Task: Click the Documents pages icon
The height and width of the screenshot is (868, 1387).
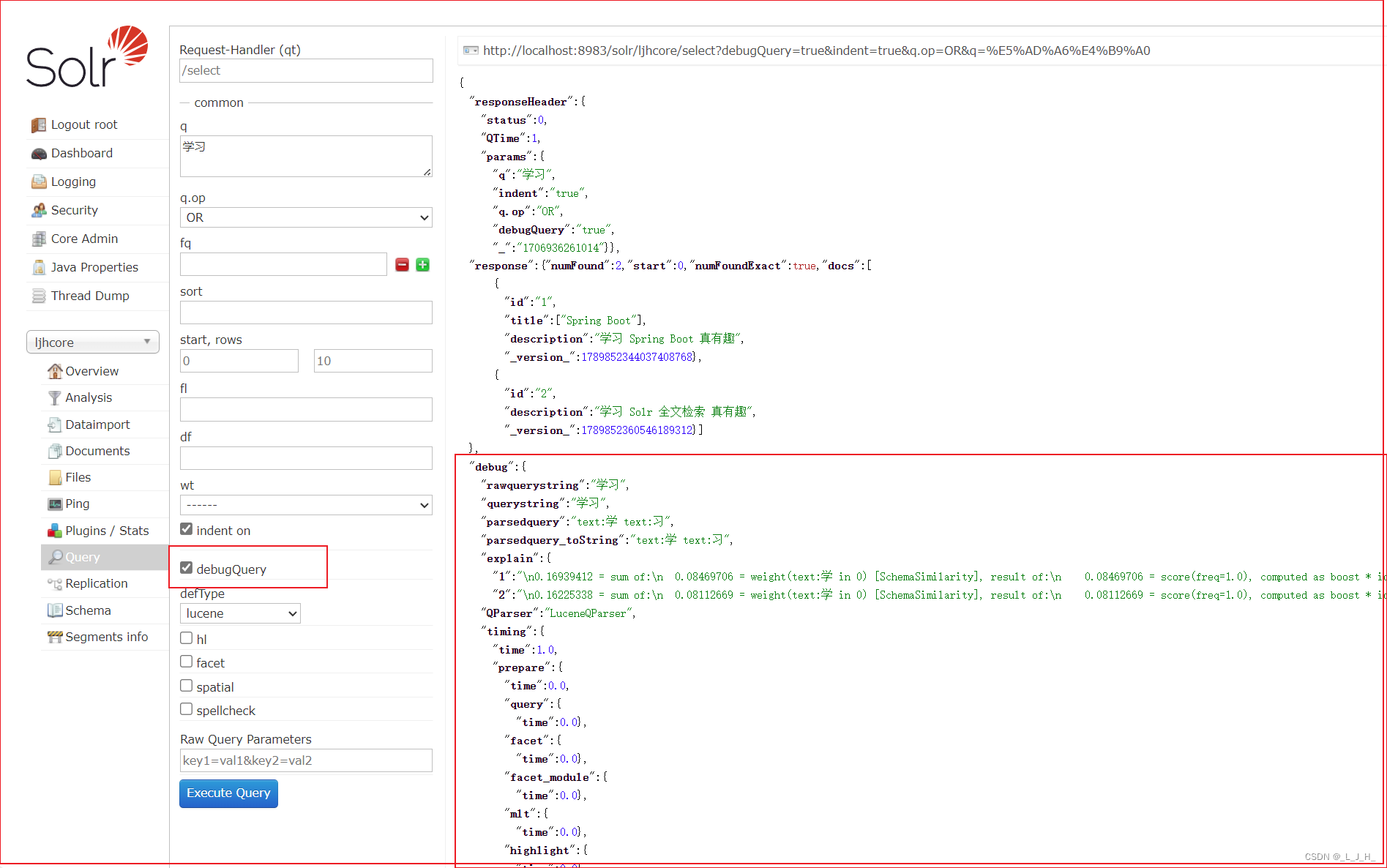Action: (55, 452)
